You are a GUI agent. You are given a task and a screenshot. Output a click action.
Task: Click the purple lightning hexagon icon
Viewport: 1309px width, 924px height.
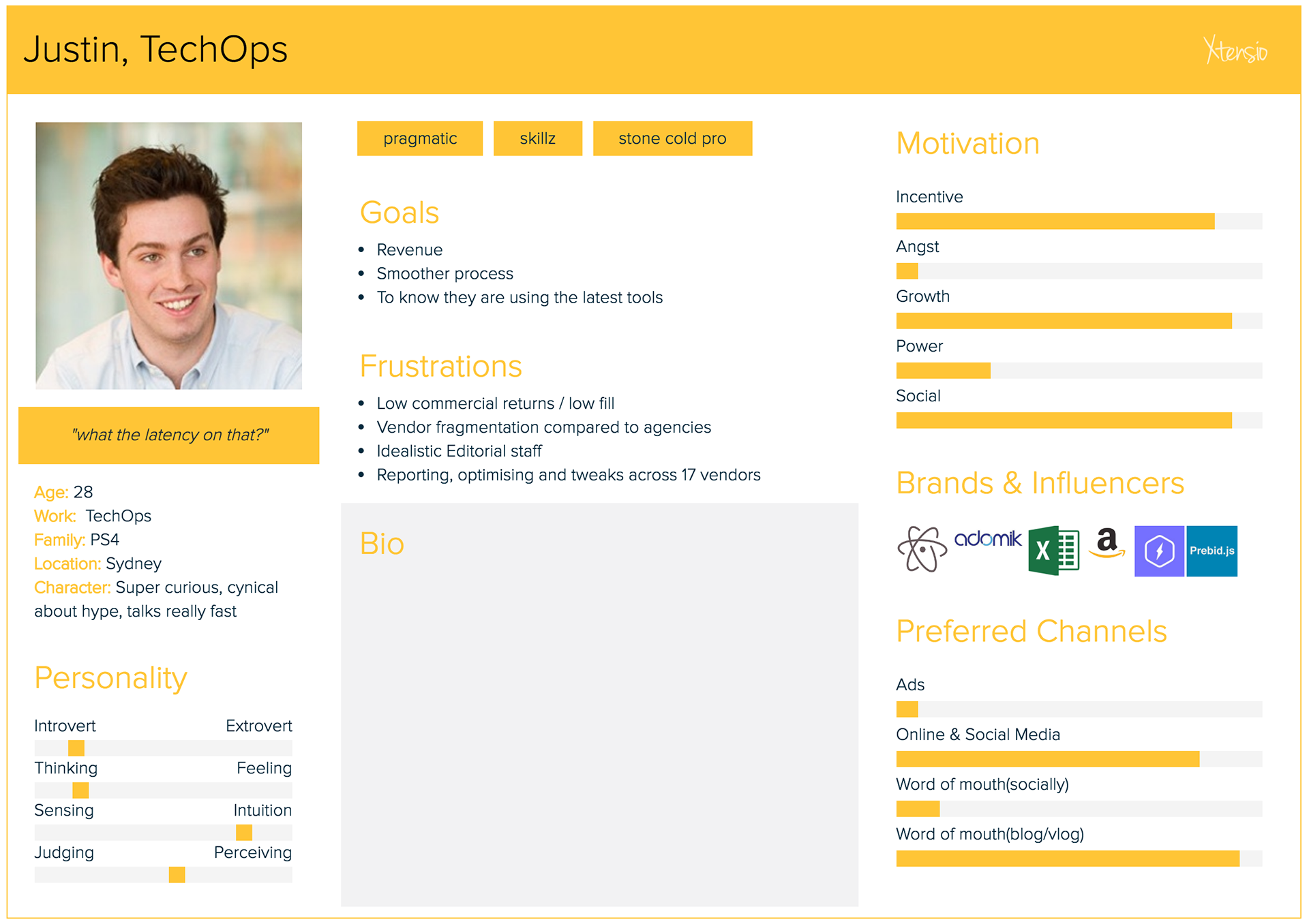pyautogui.click(x=1159, y=551)
